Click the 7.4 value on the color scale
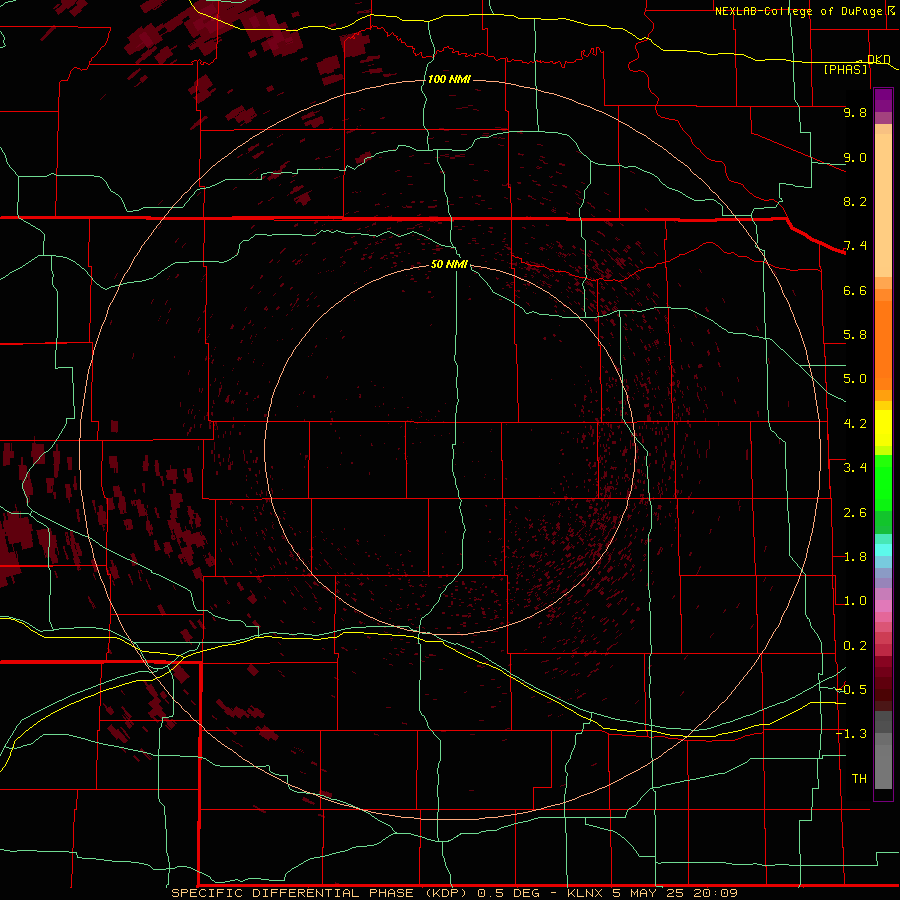 click(855, 246)
